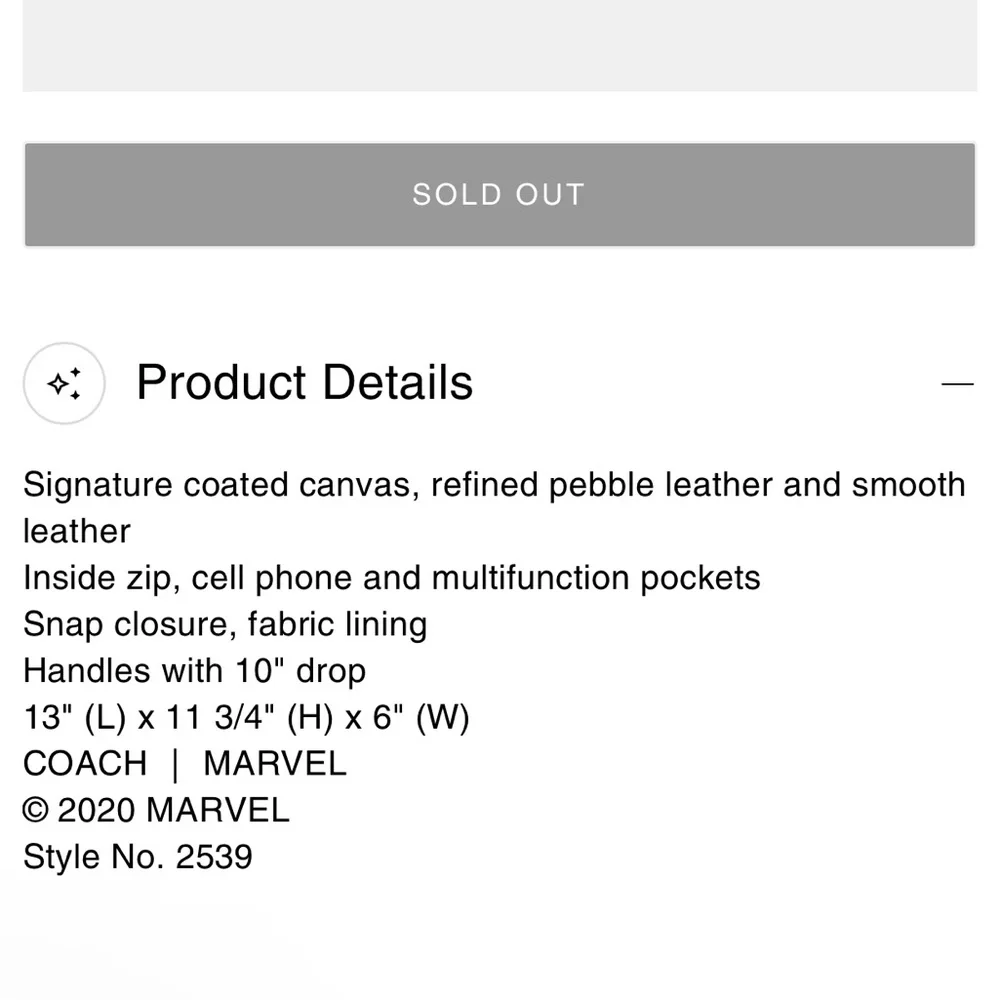Click the sparkle icon beside Product Details
1000x1000 pixels.
click(x=64, y=384)
